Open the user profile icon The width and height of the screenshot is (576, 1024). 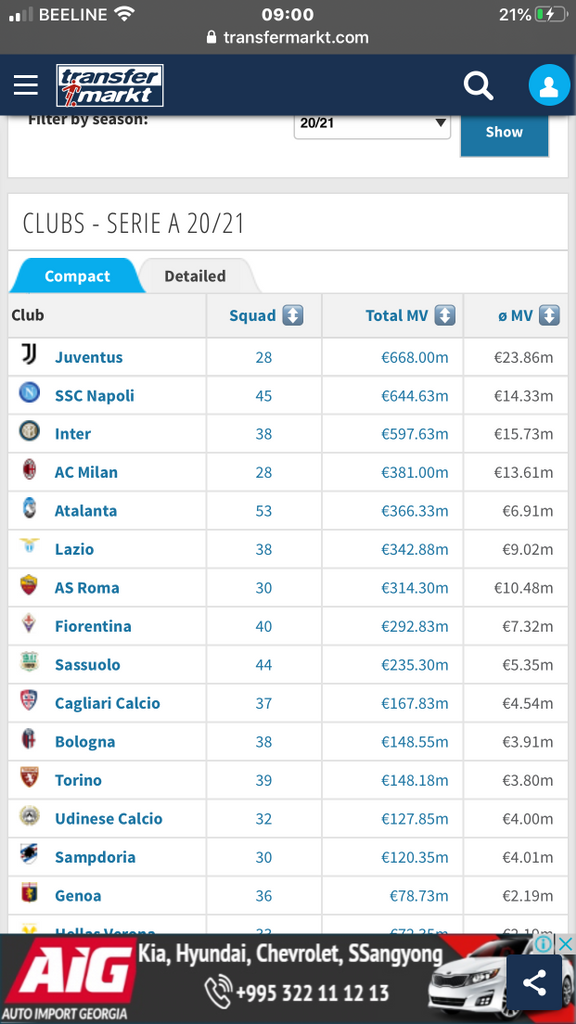(x=549, y=86)
